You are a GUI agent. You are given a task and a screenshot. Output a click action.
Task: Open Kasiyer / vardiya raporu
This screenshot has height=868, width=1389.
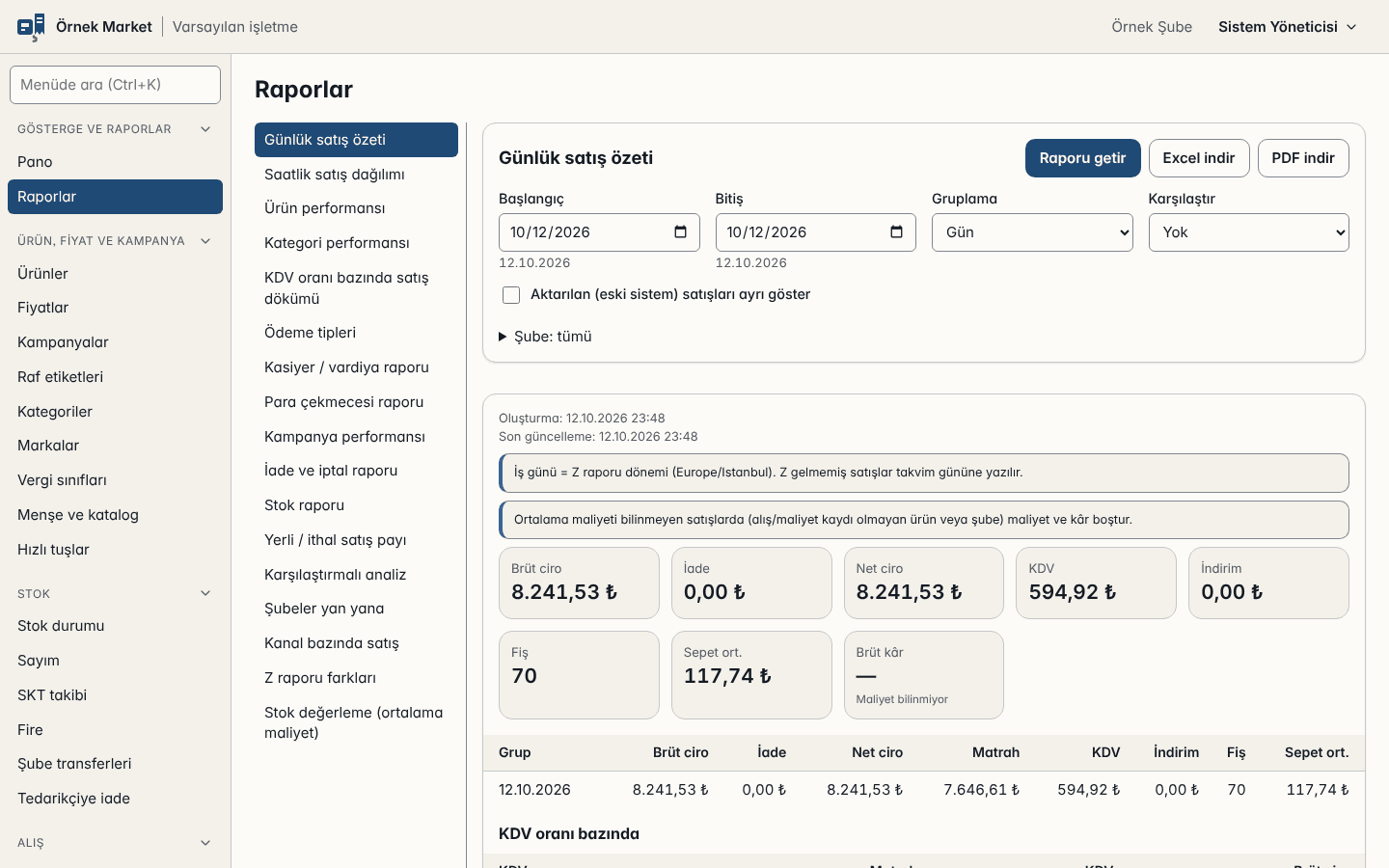(356, 367)
